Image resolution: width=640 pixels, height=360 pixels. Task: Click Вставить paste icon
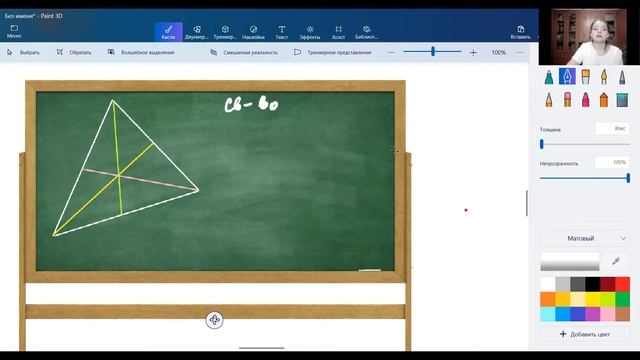(520, 32)
